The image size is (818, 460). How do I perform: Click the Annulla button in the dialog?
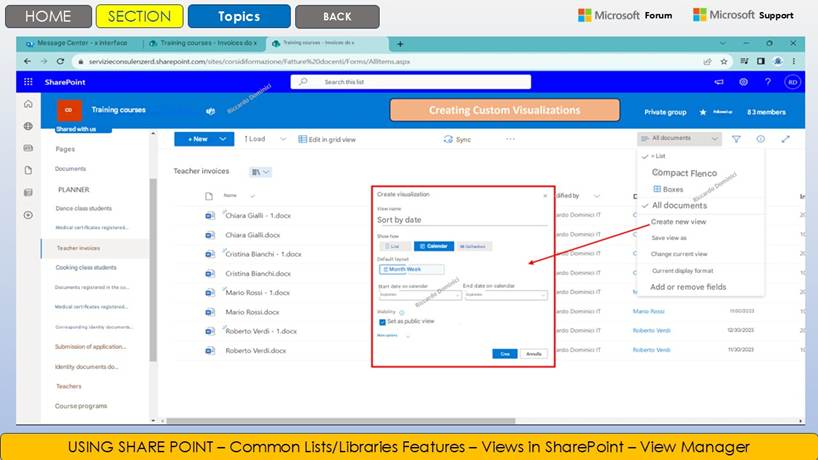533,354
